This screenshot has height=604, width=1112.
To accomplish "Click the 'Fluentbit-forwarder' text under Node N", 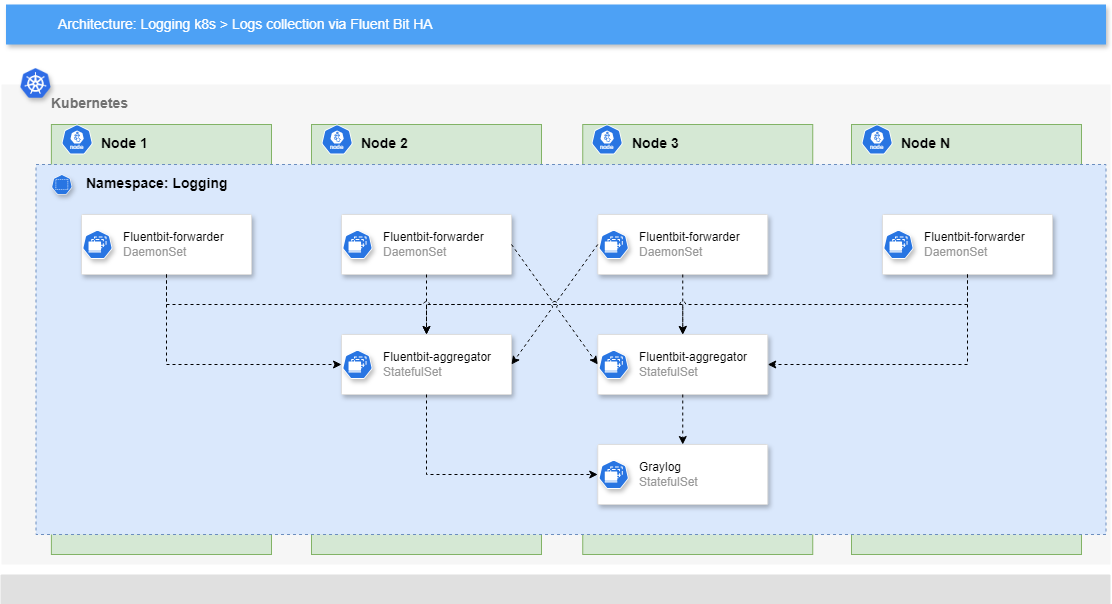I will point(974,237).
